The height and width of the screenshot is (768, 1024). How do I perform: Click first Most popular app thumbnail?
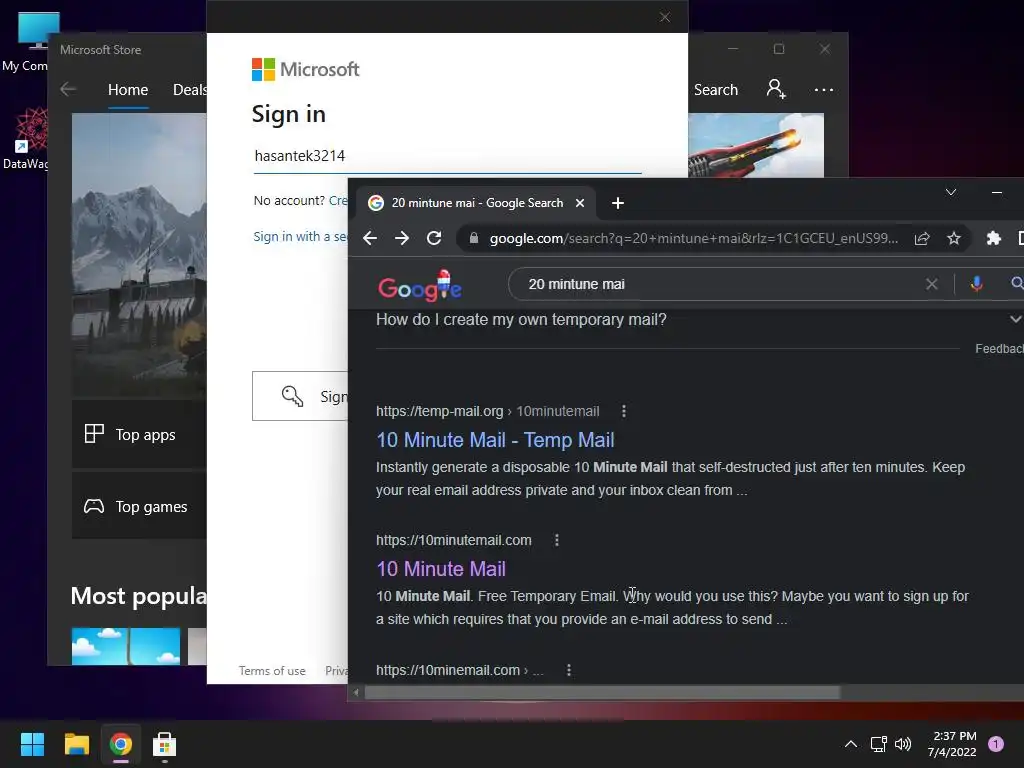(125, 646)
